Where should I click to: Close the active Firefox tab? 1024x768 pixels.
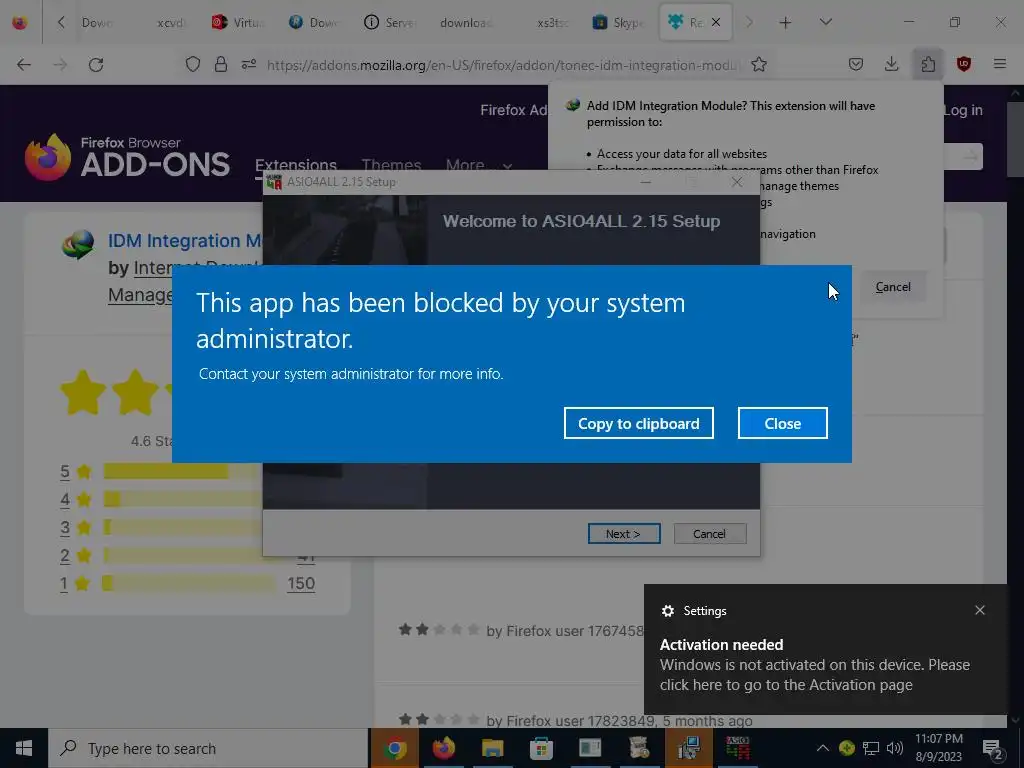click(x=716, y=22)
